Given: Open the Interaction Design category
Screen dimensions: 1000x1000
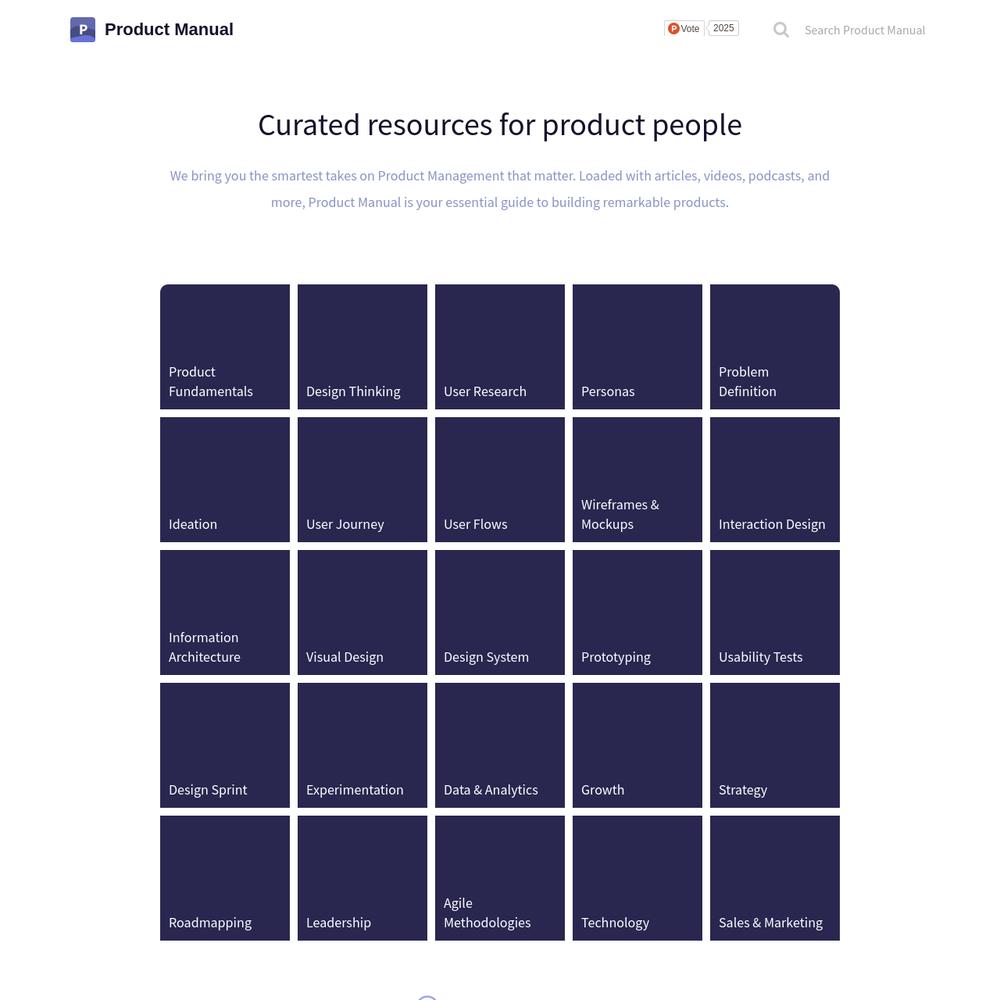Looking at the screenshot, I should point(775,480).
